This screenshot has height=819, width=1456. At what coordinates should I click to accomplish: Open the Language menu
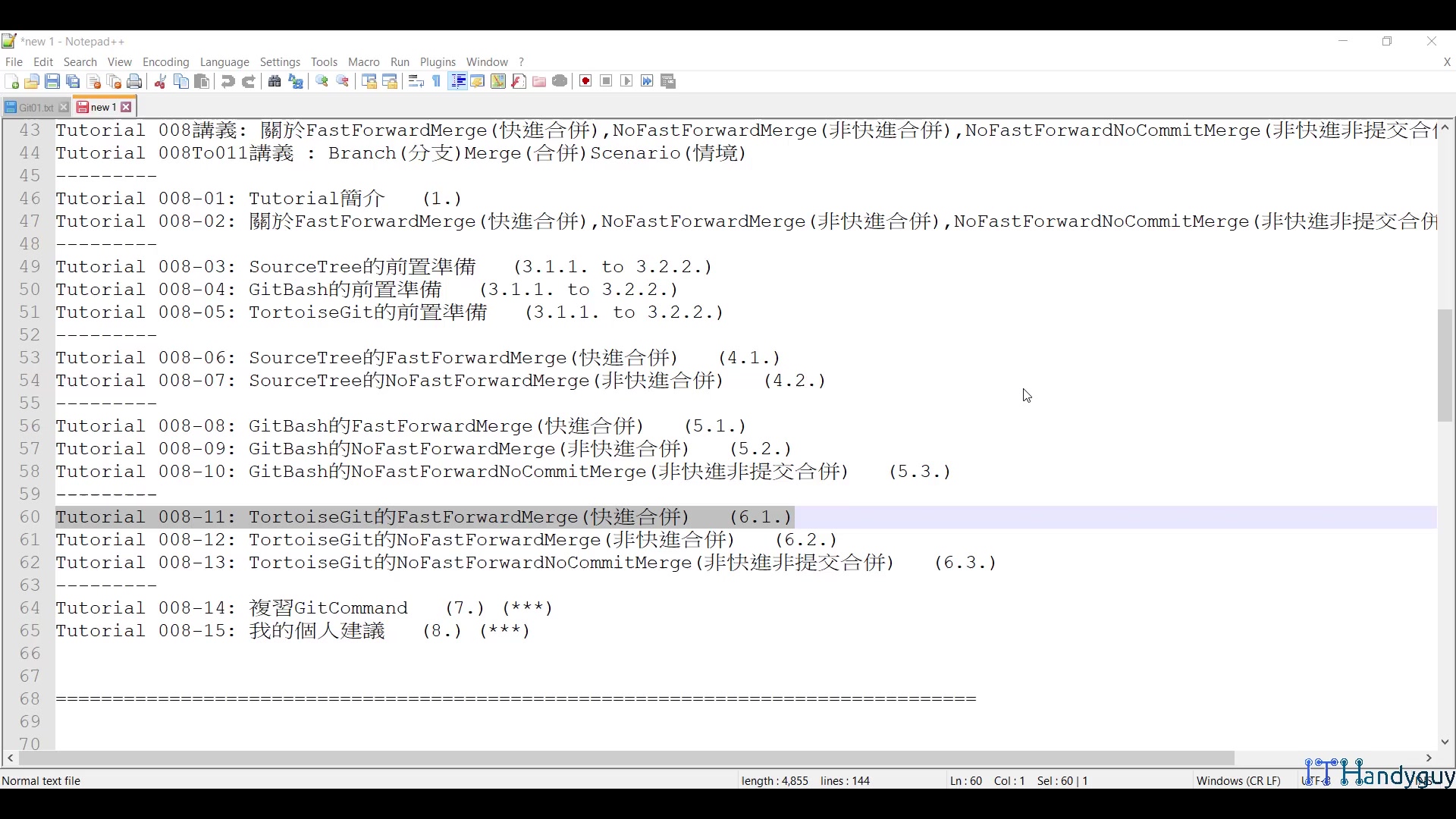224,62
